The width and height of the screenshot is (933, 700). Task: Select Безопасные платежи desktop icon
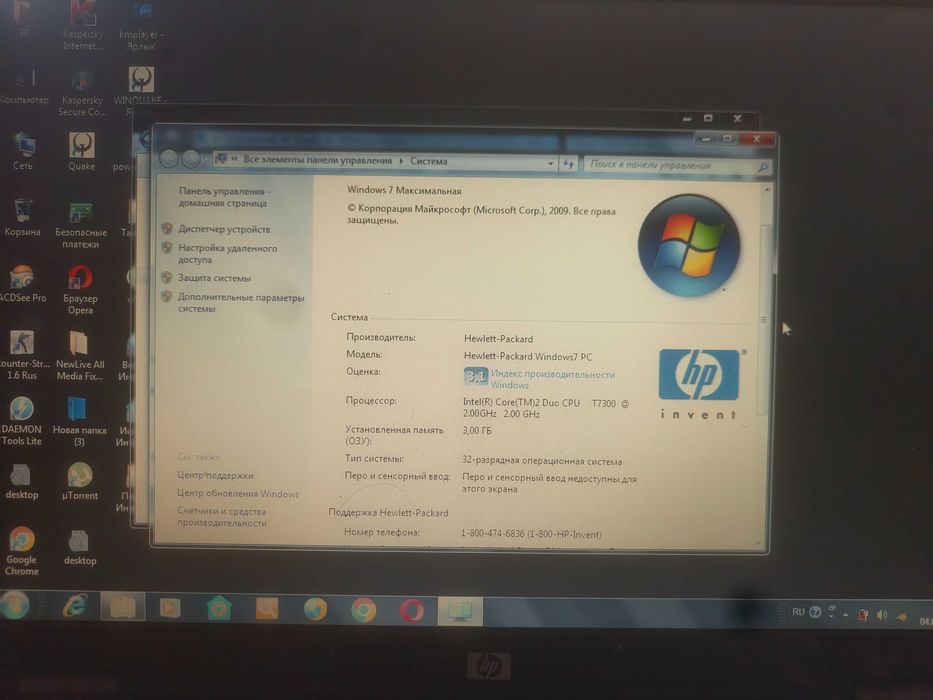(x=81, y=225)
